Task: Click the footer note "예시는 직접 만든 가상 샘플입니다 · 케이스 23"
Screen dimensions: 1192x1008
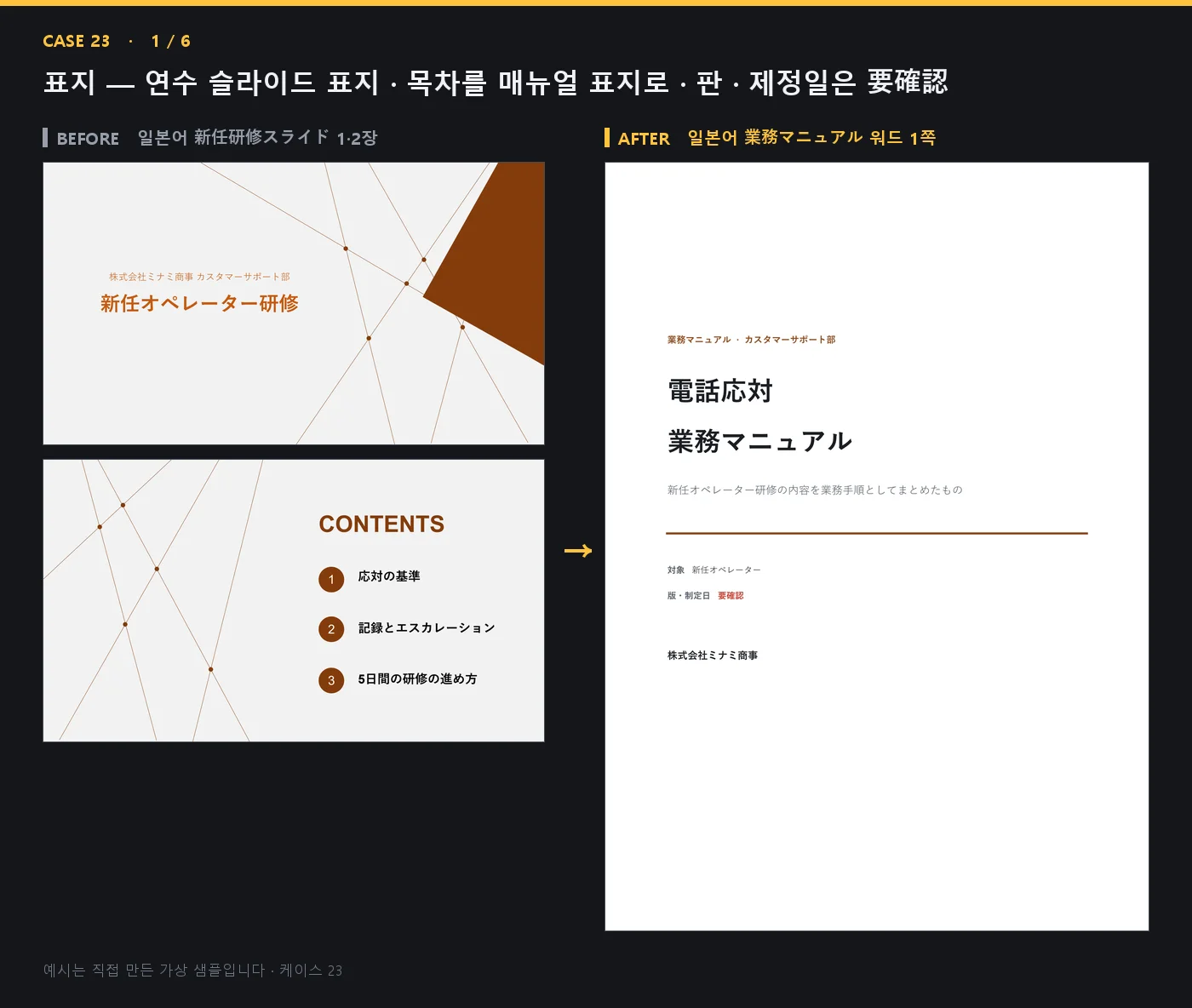Action: click(193, 970)
